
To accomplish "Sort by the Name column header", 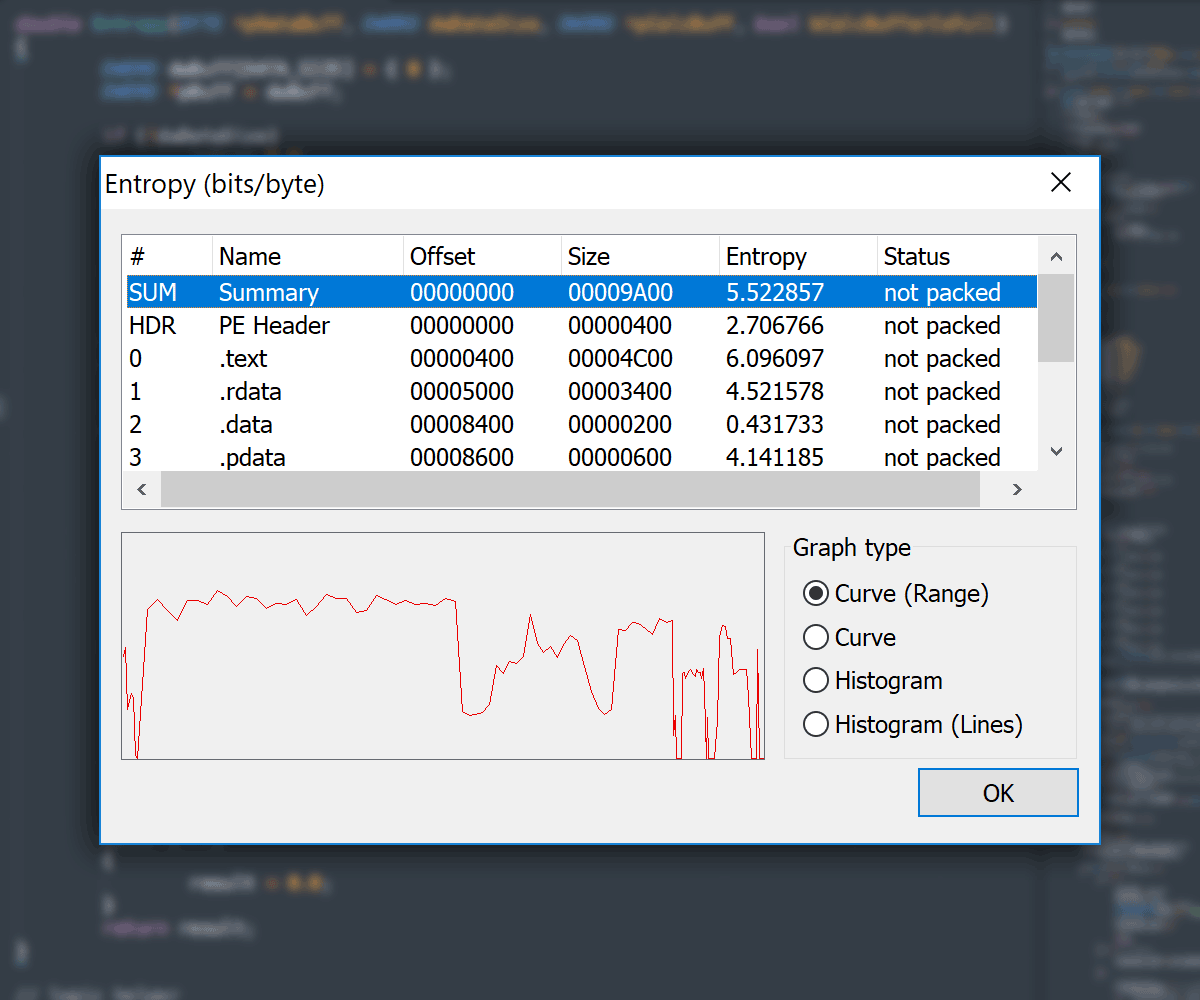I will tap(250, 256).
